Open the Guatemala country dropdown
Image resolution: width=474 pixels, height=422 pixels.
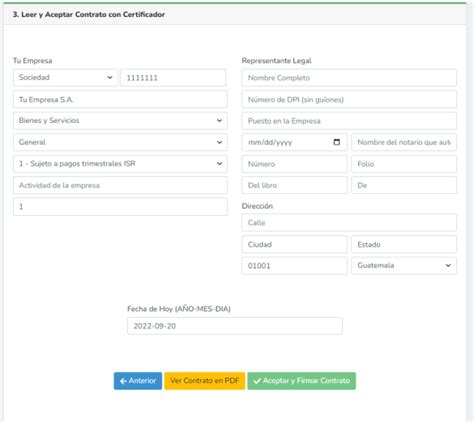[x=404, y=266]
